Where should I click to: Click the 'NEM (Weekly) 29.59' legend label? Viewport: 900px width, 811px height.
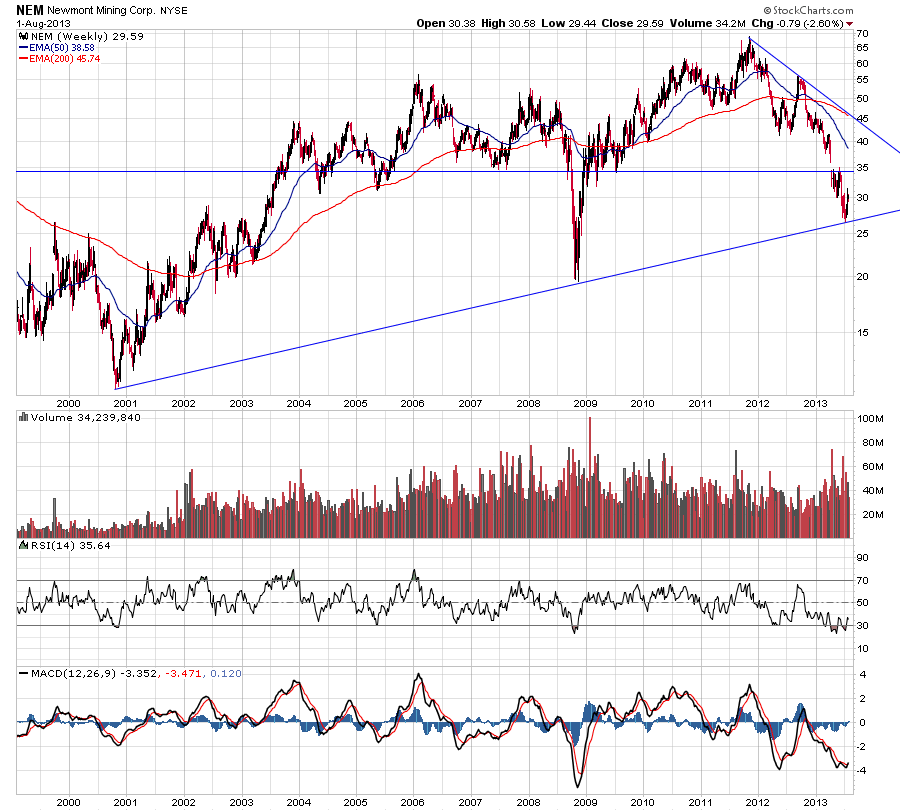pyautogui.click(x=87, y=36)
